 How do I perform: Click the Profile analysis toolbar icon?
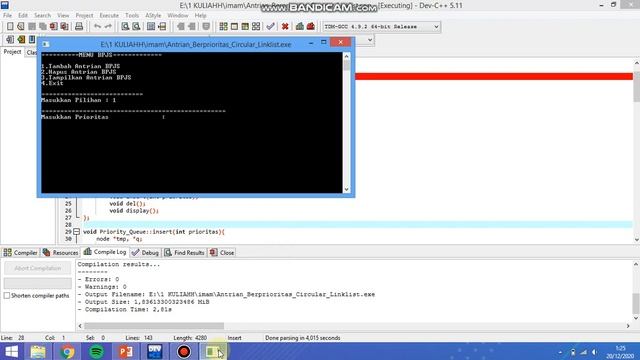point(300,27)
